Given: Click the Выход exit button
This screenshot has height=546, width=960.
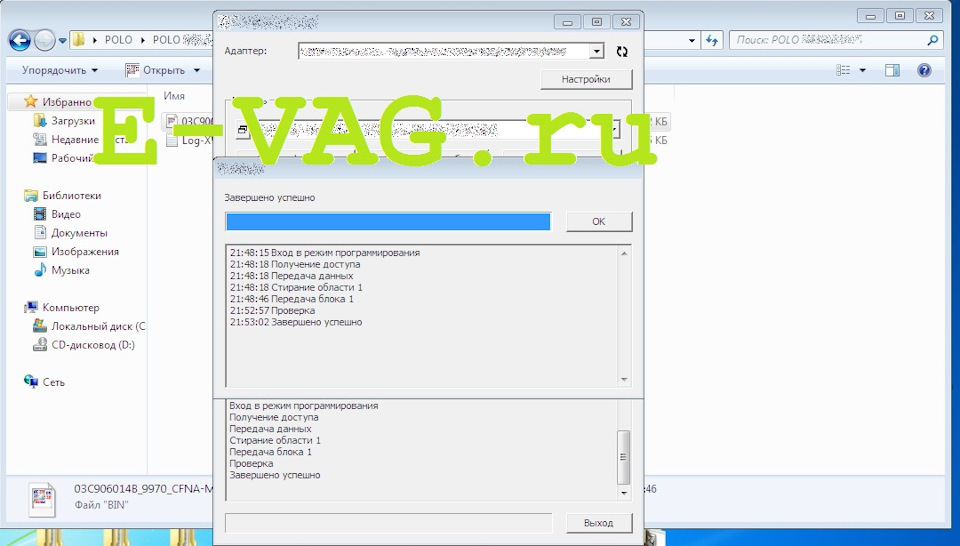Looking at the screenshot, I should [598, 523].
